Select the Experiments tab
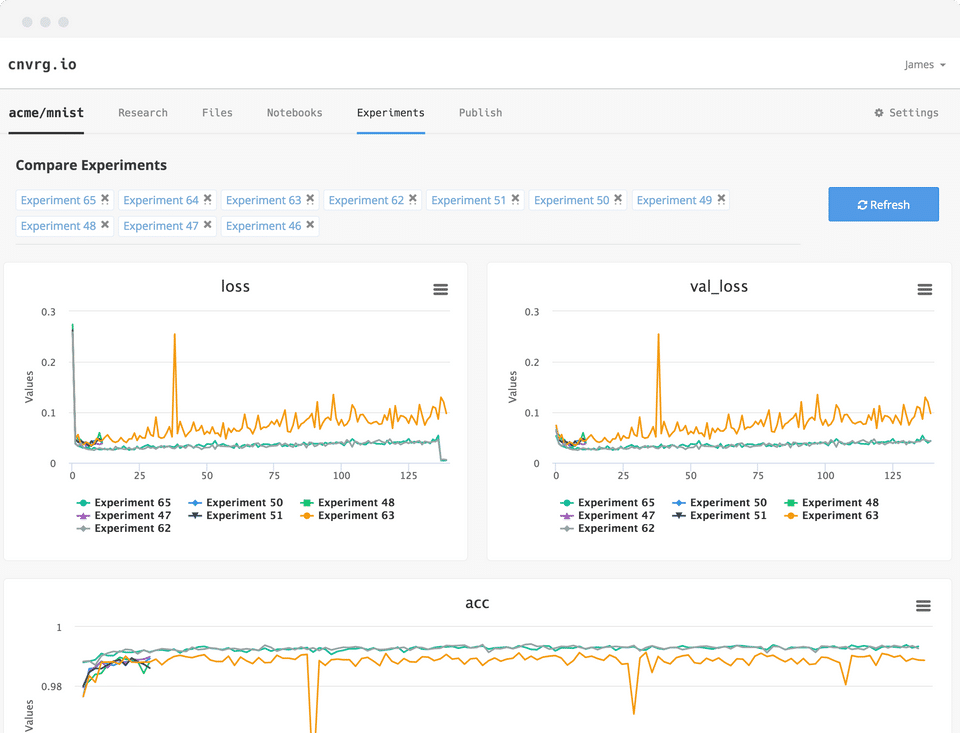Image resolution: width=960 pixels, height=733 pixels. pos(391,113)
